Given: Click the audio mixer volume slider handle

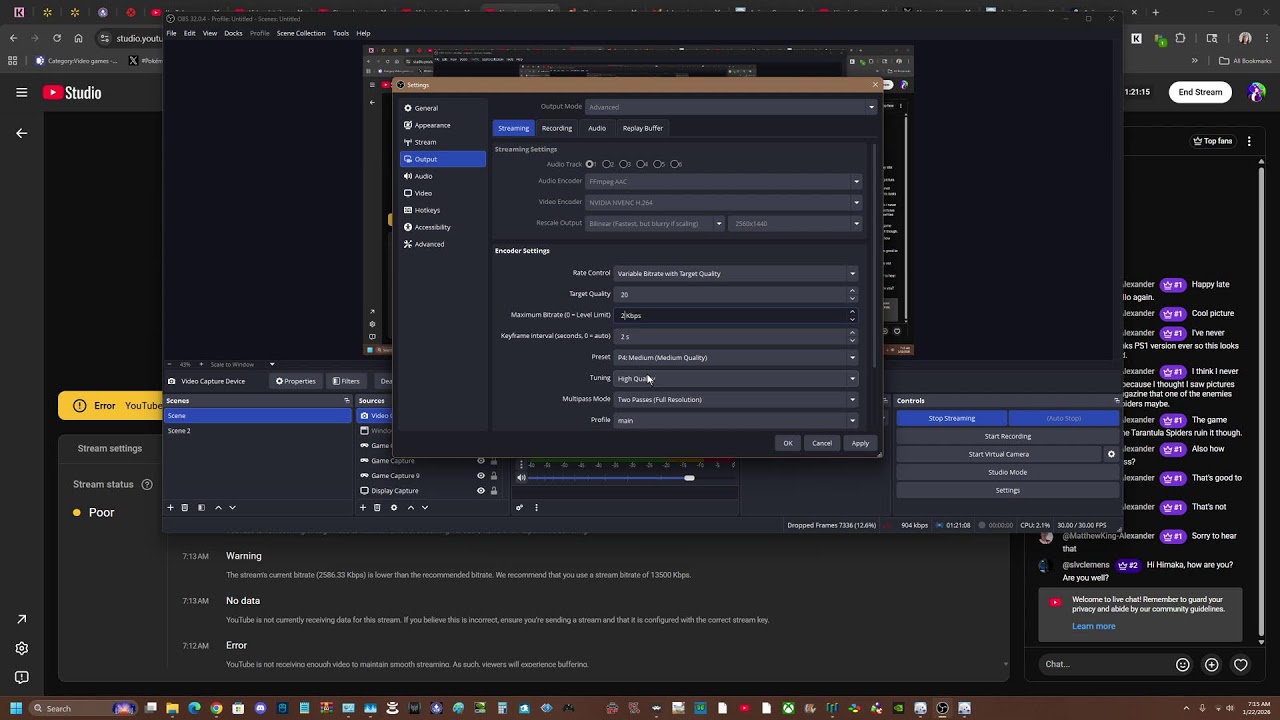Looking at the screenshot, I should click(689, 478).
